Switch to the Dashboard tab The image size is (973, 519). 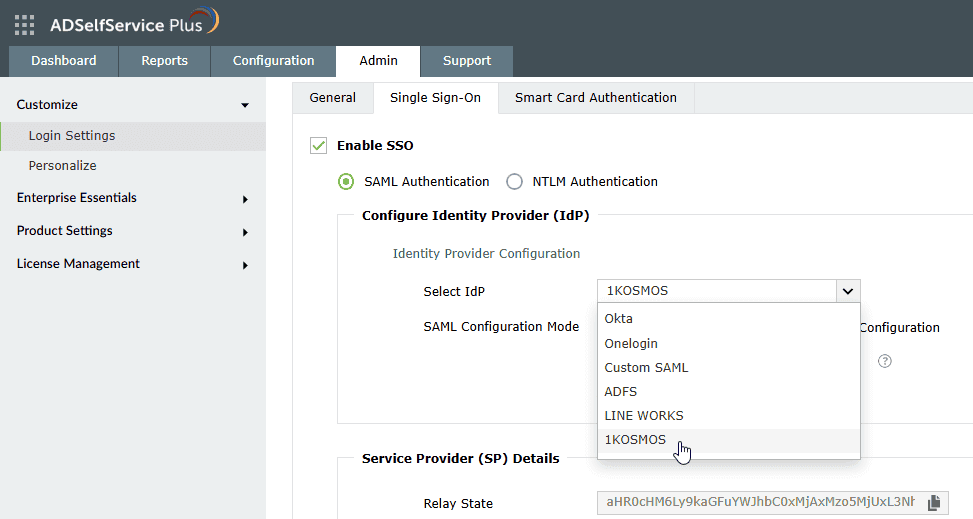(x=64, y=61)
